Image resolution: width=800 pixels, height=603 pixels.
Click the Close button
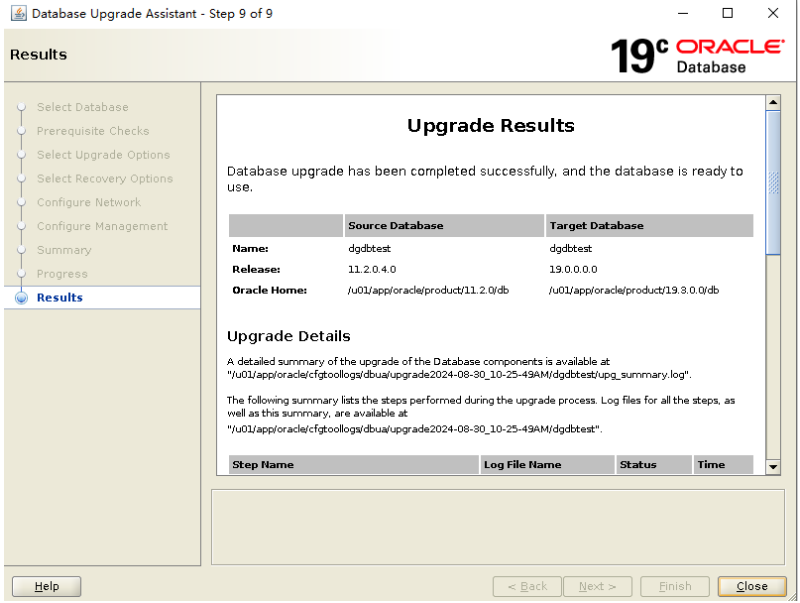point(752,587)
